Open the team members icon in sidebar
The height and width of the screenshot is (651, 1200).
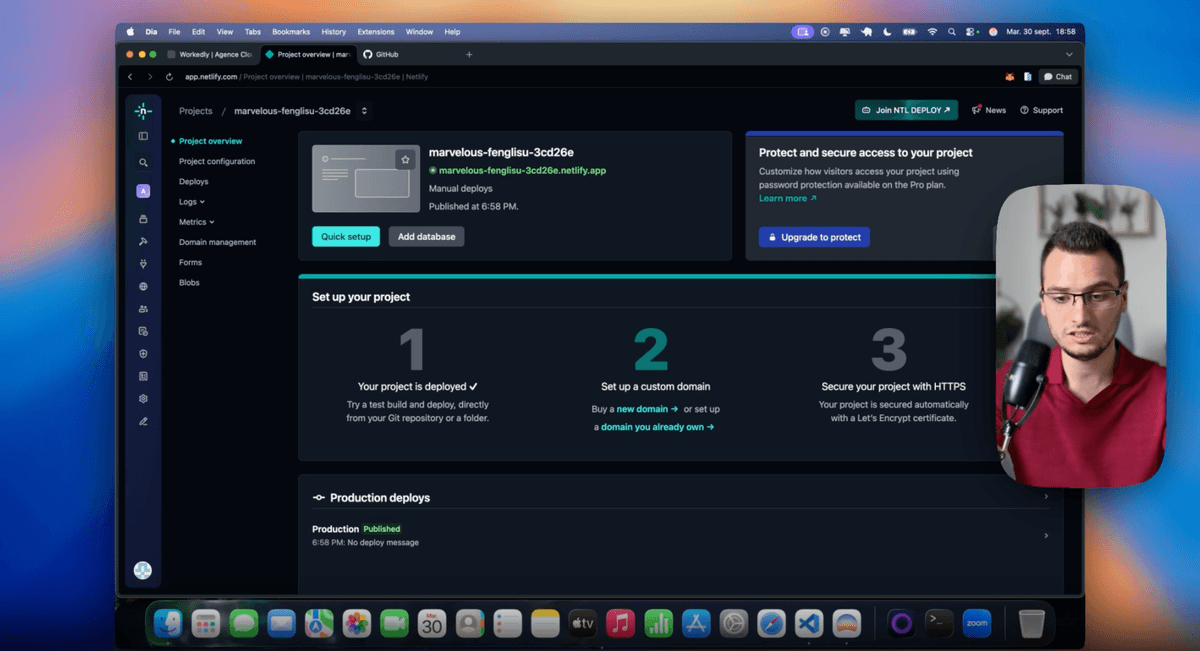pyautogui.click(x=143, y=309)
